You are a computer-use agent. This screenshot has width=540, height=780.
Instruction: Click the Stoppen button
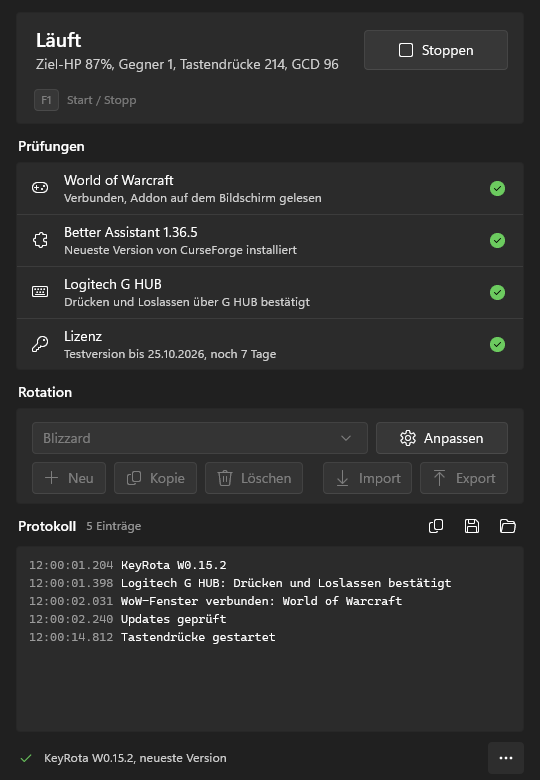point(436,50)
